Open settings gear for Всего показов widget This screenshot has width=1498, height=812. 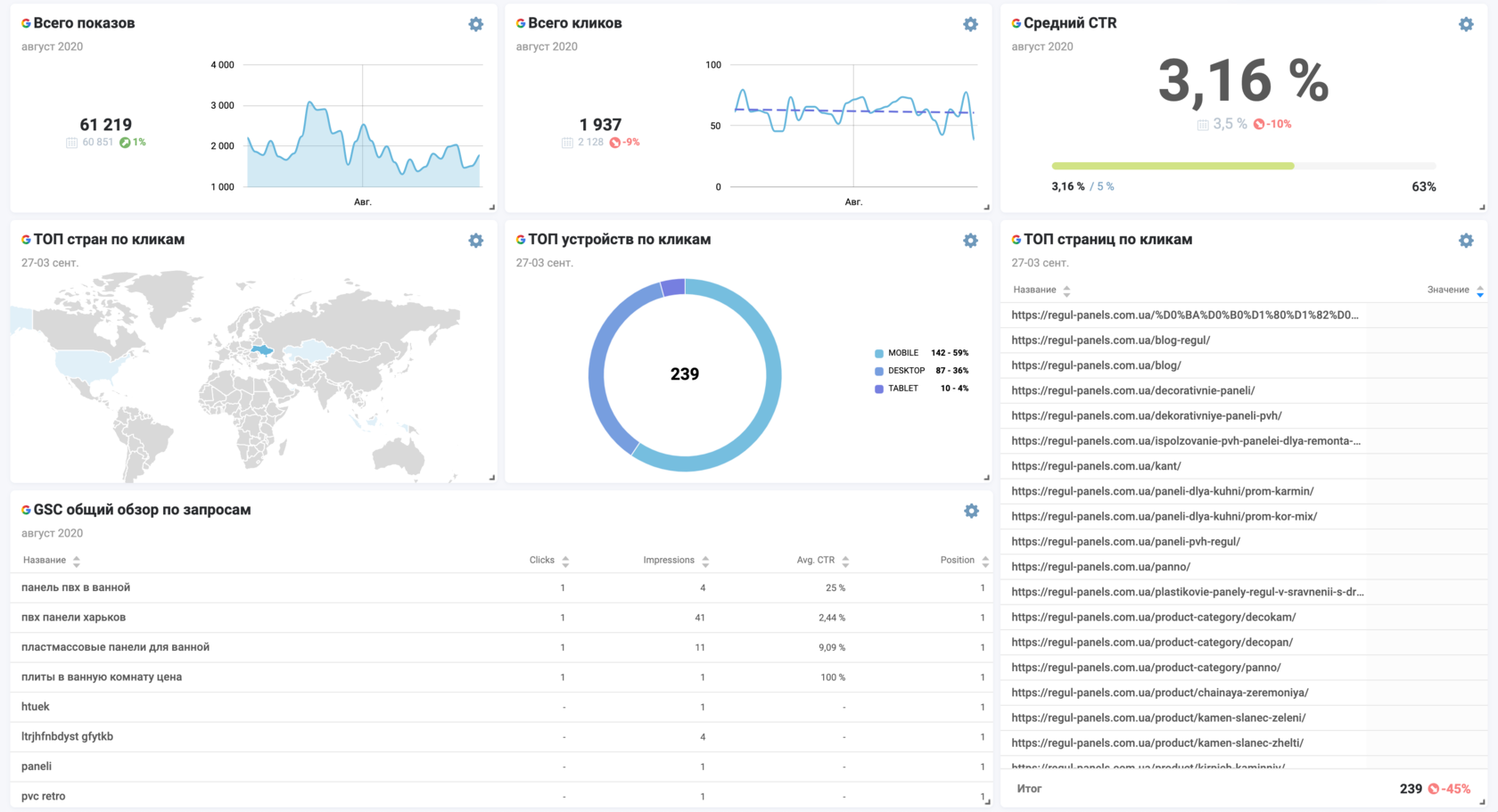(476, 25)
